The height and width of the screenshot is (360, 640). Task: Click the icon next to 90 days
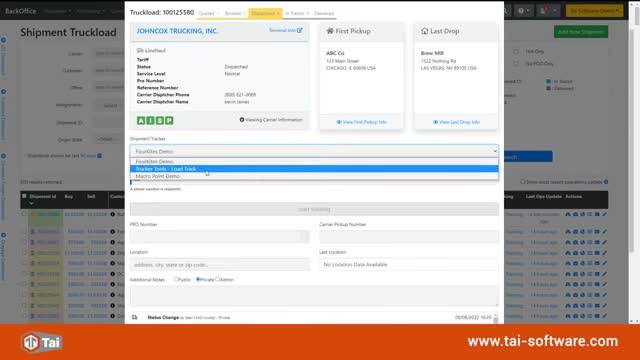99,156
